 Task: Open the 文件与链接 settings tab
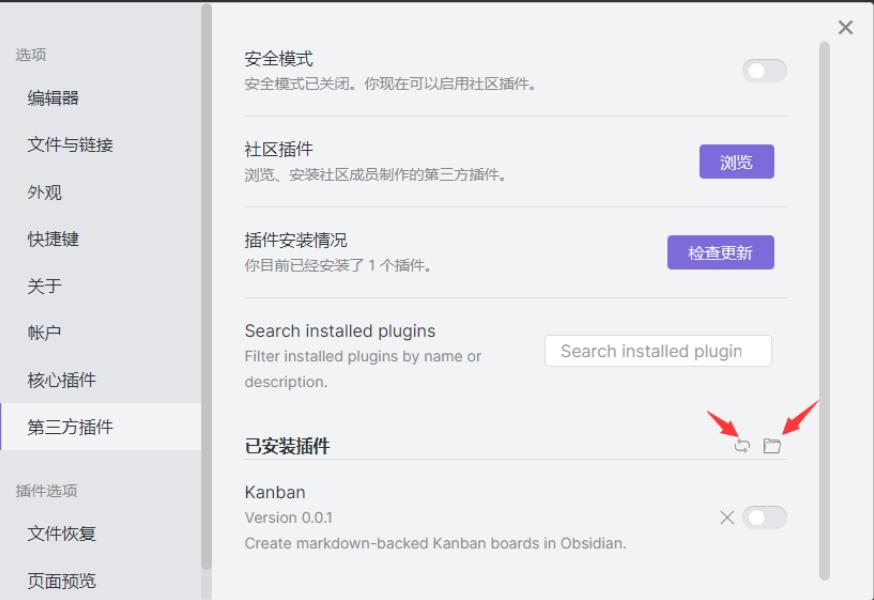100,145
